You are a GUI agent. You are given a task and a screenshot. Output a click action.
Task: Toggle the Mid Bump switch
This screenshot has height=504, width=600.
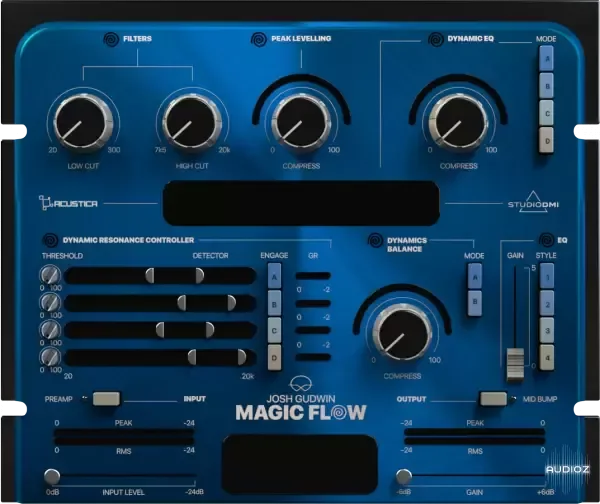pos(493,399)
